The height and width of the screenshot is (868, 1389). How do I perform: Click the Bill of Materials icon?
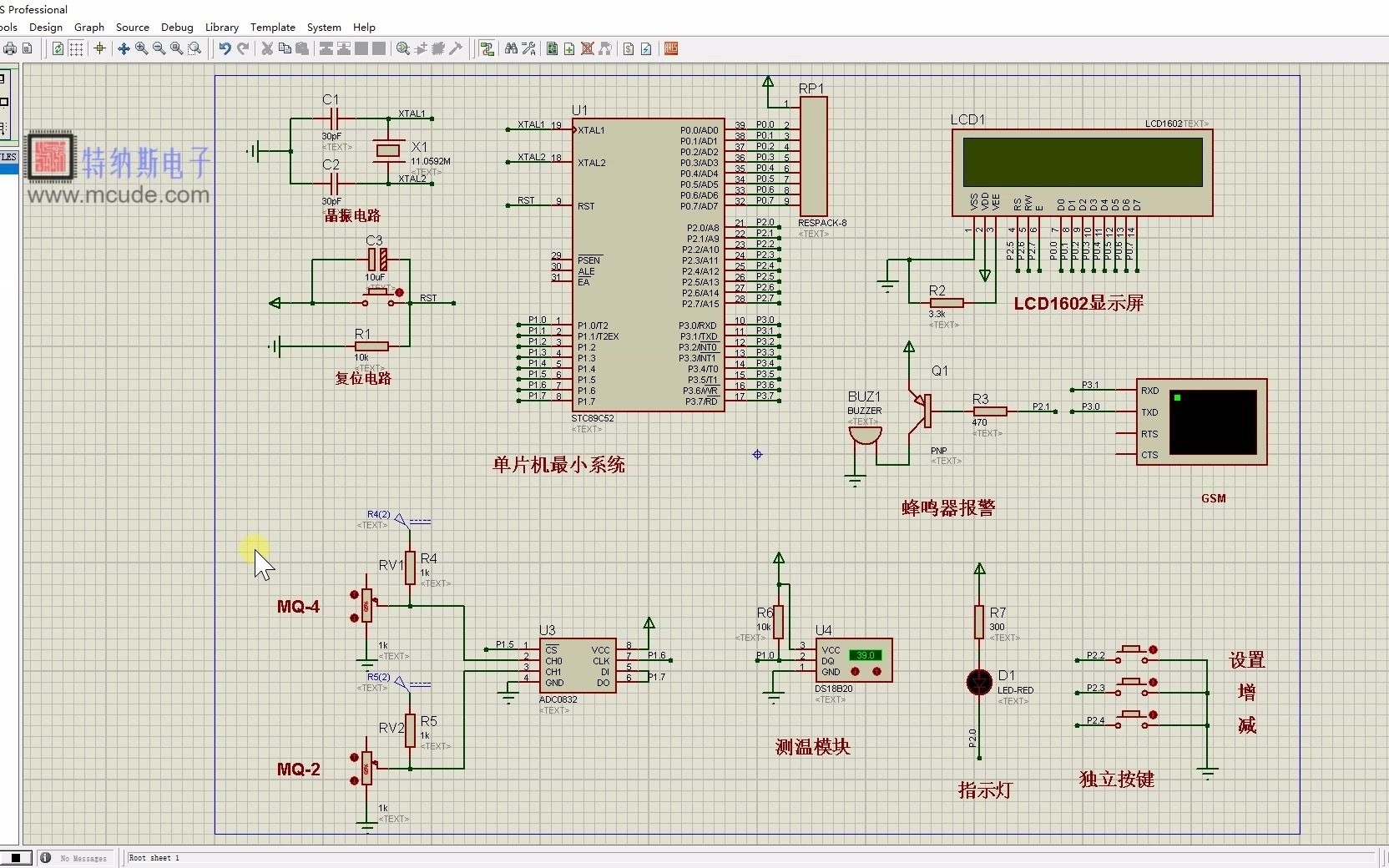coord(629,48)
